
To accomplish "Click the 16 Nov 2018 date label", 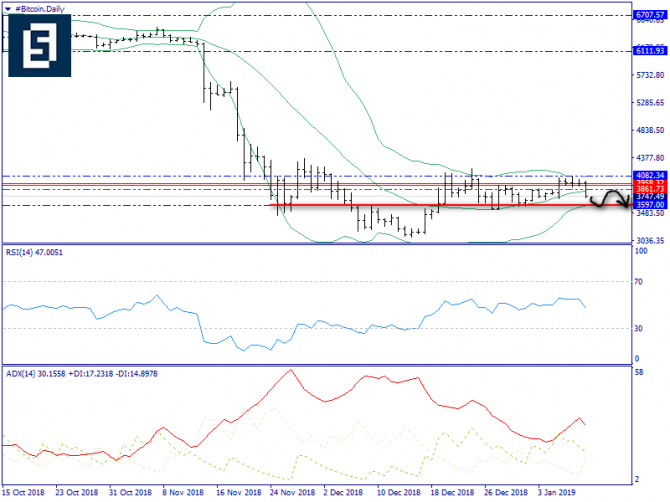I will 238,493.
